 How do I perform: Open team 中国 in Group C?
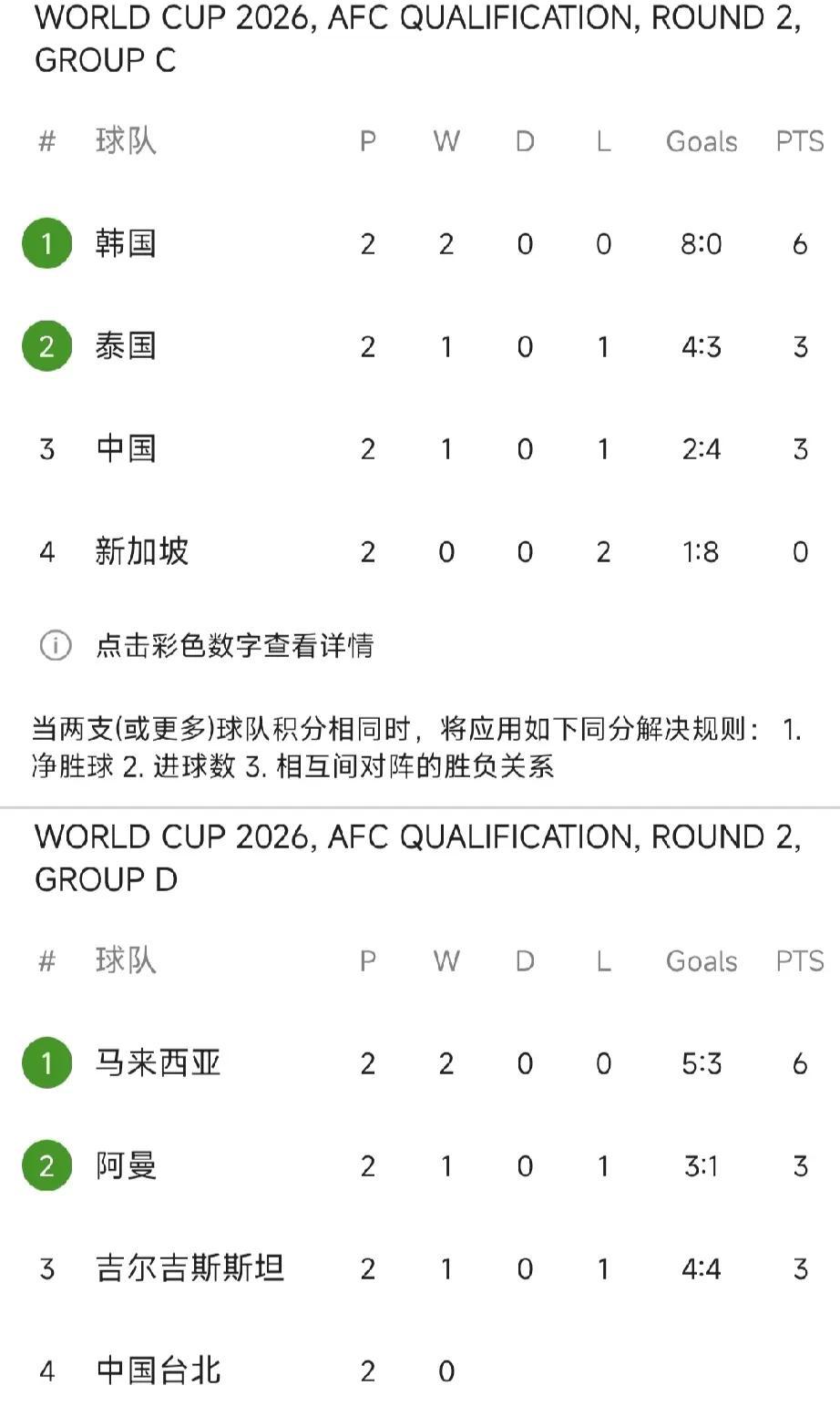tap(126, 448)
